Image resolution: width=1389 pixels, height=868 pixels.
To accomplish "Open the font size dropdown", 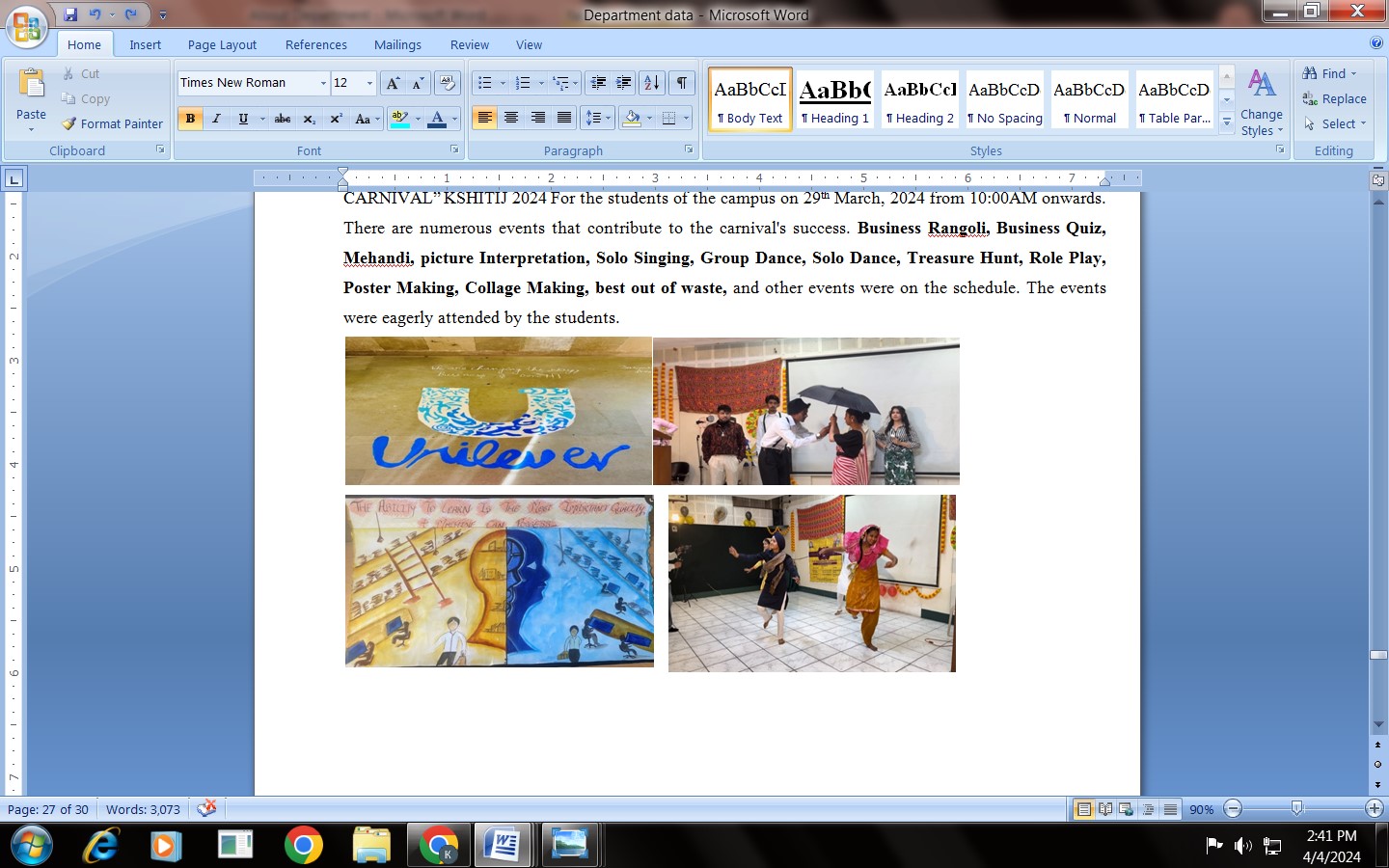I will pos(369,84).
